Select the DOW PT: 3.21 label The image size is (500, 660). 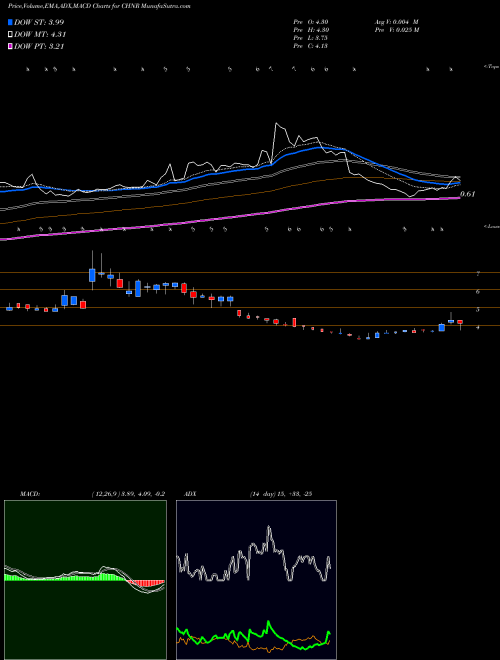click(39, 46)
